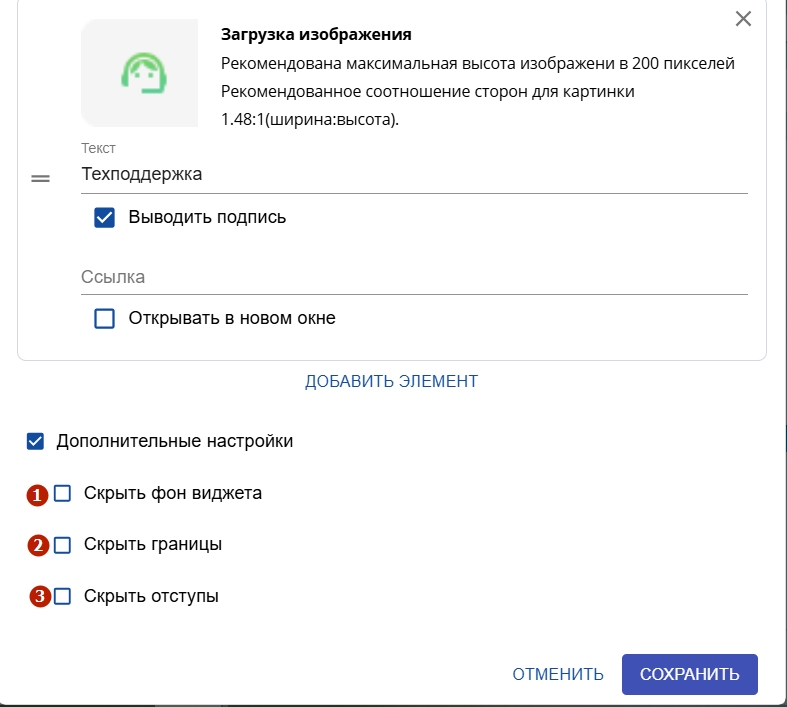Click ДОБАВИТЬ ЭЛЕМЕНТ link
This screenshot has height=707, width=787.
(391, 381)
